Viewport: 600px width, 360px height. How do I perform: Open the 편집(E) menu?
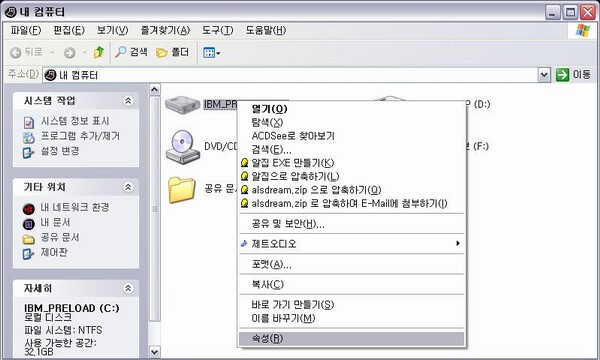pos(69,30)
